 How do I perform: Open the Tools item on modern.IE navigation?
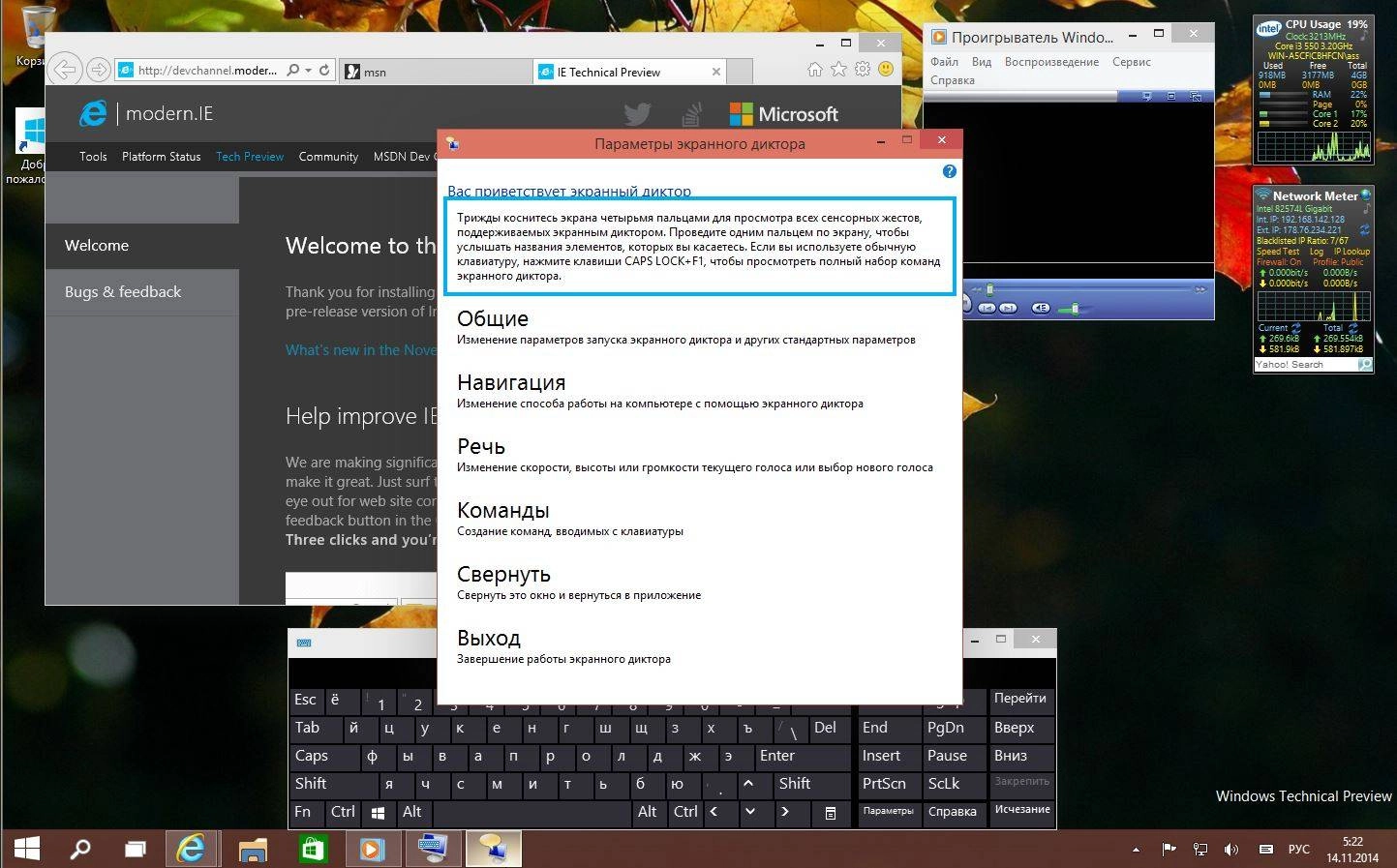93,157
